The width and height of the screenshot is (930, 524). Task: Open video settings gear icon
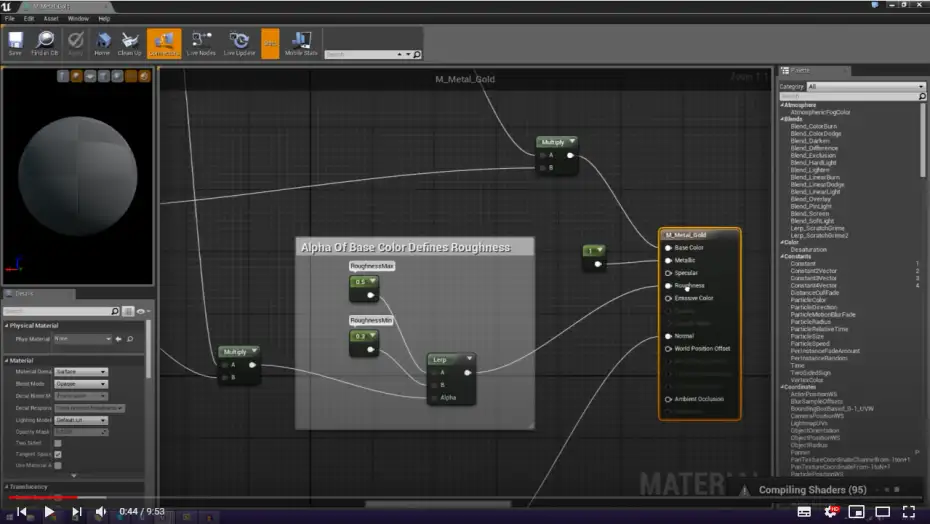831,512
